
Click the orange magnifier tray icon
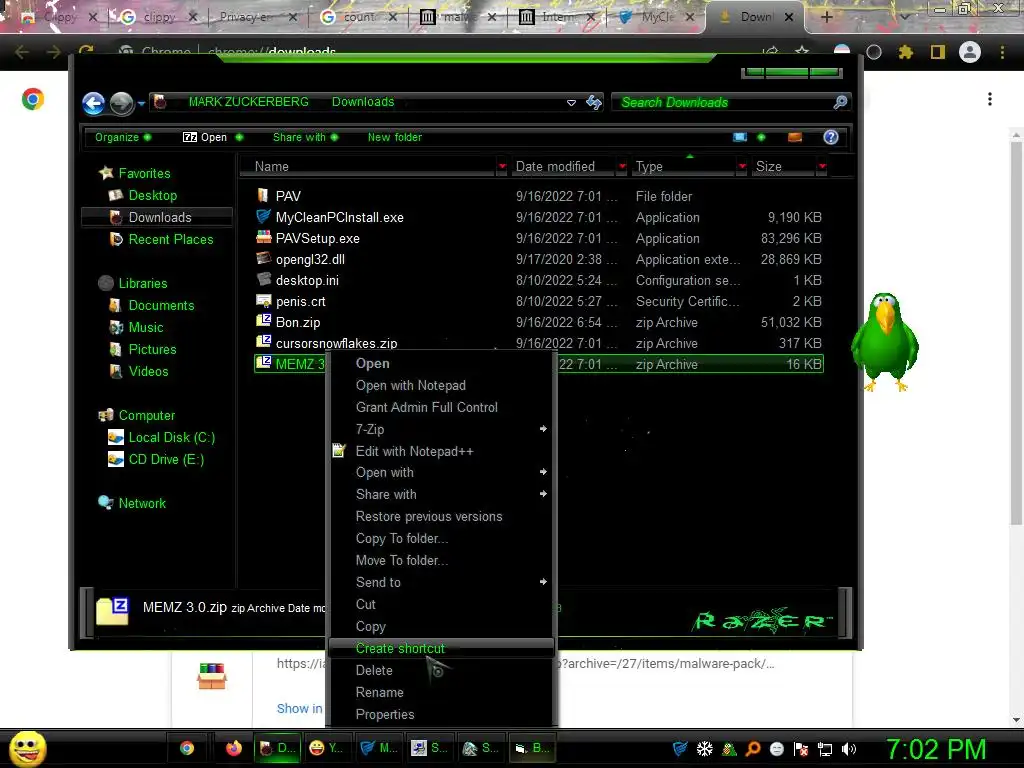click(x=753, y=749)
